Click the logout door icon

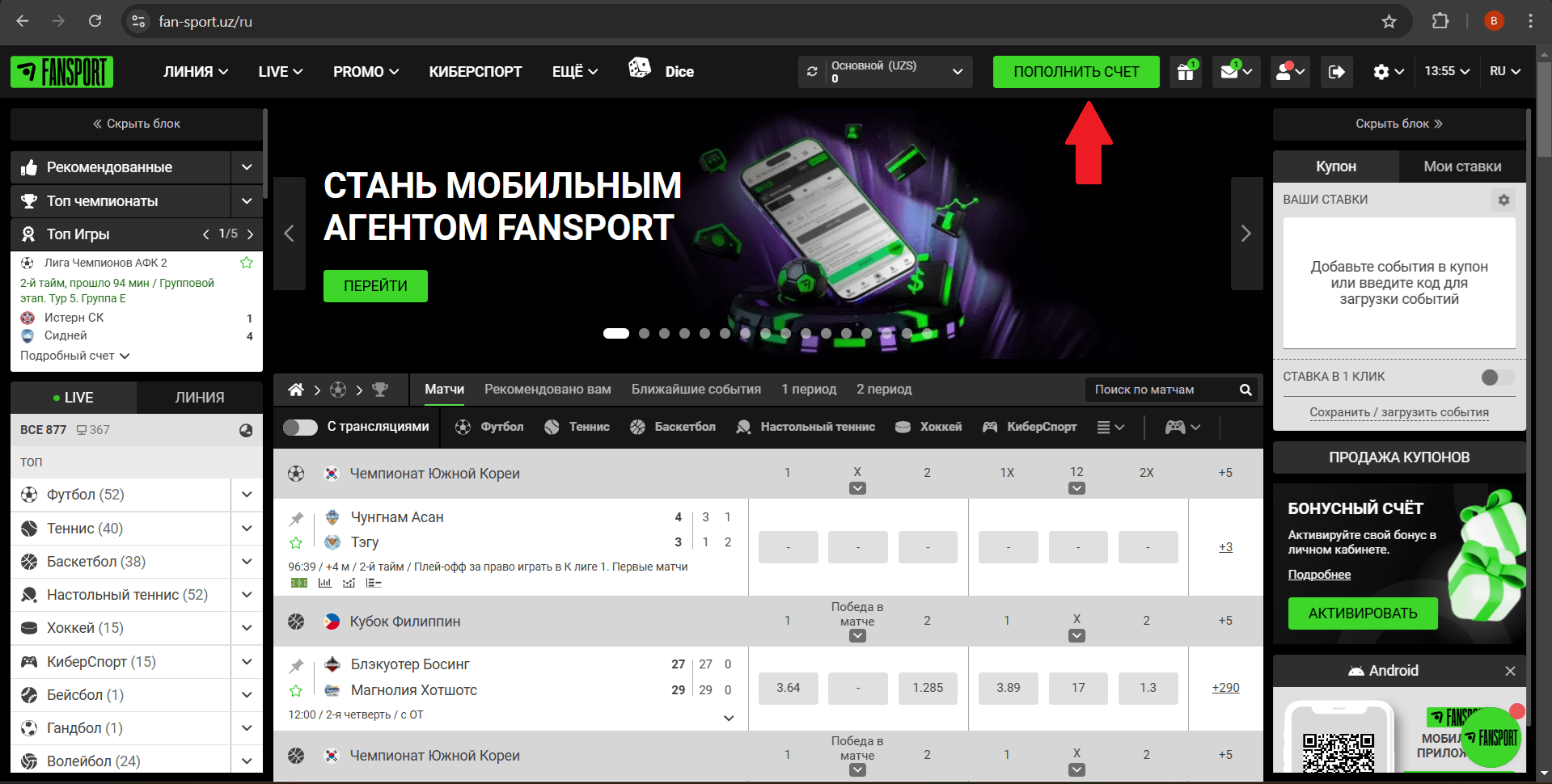click(1337, 72)
